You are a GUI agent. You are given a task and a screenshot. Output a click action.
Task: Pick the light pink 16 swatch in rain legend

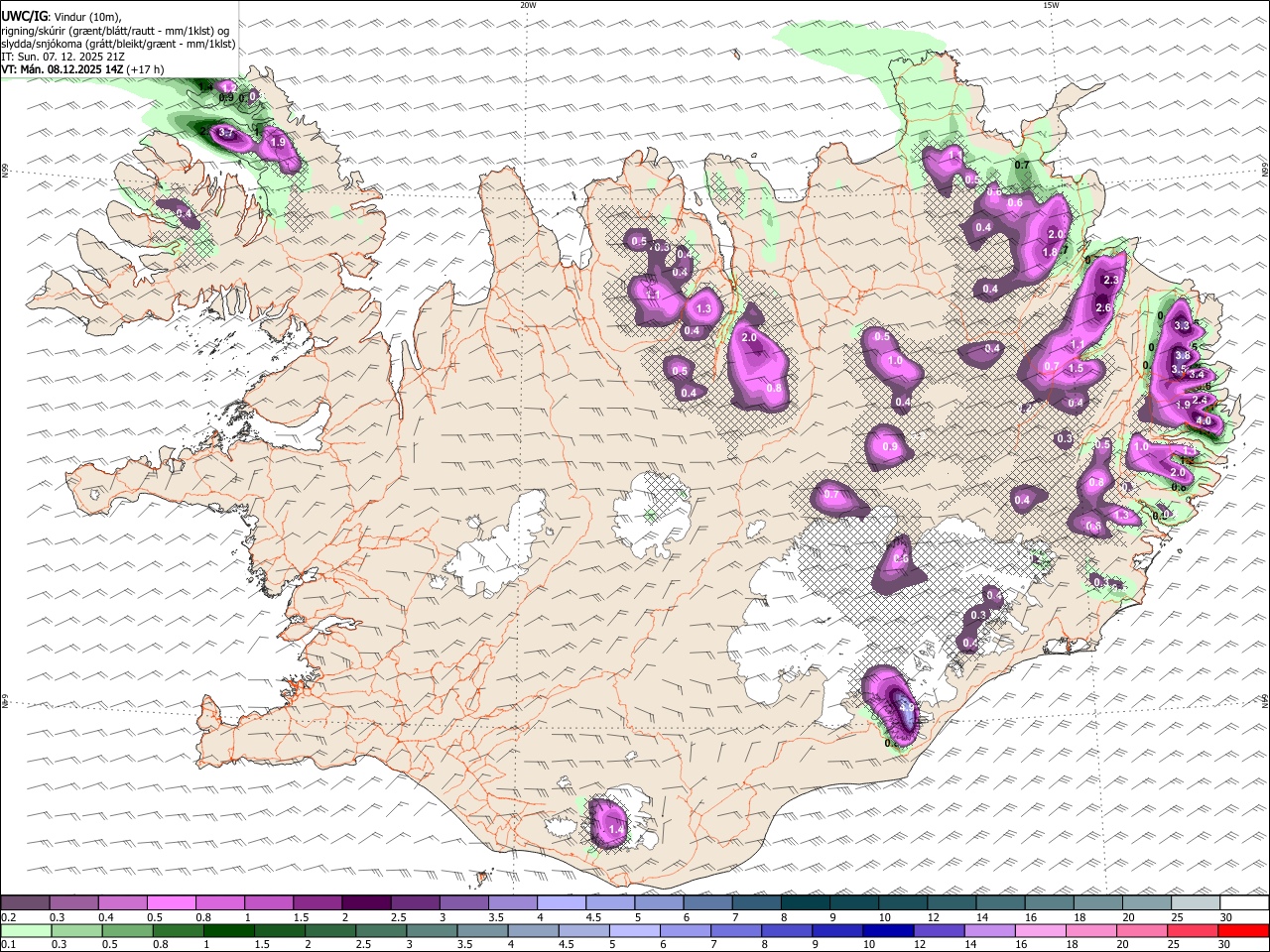click(x=1040, y=931)
